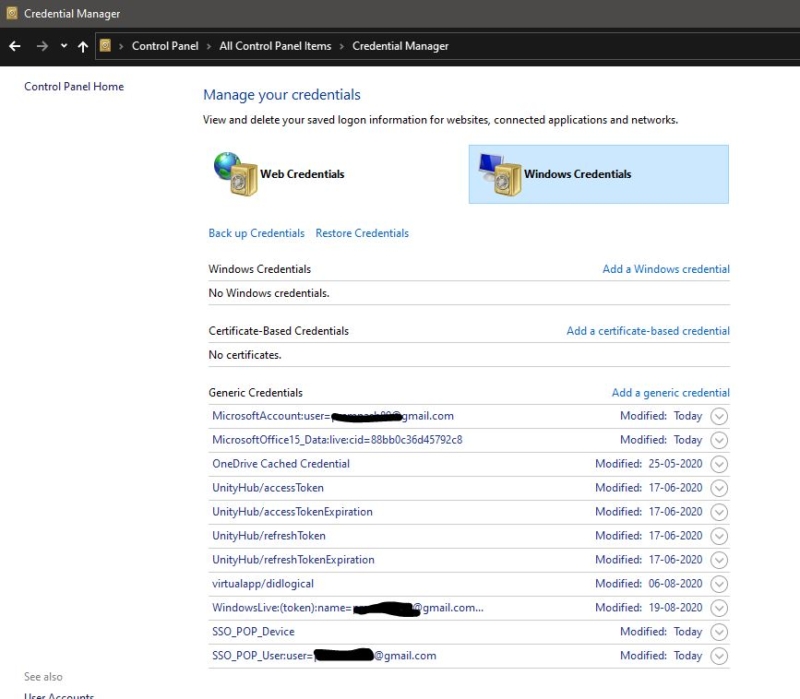Click the address bar vault icon
Viewport: 800px width, 699px height.
coord(105,46)
